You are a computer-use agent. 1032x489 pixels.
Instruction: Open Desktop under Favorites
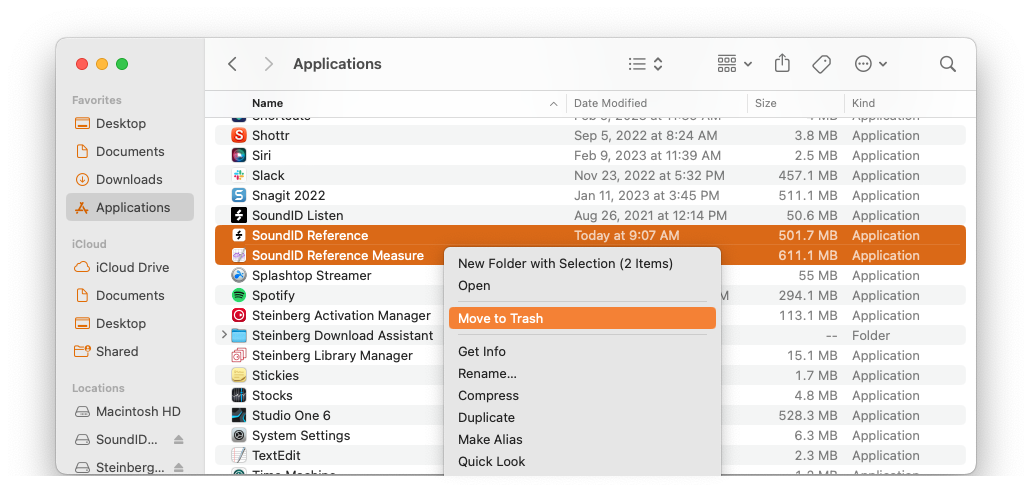click(x=130, y=123)
